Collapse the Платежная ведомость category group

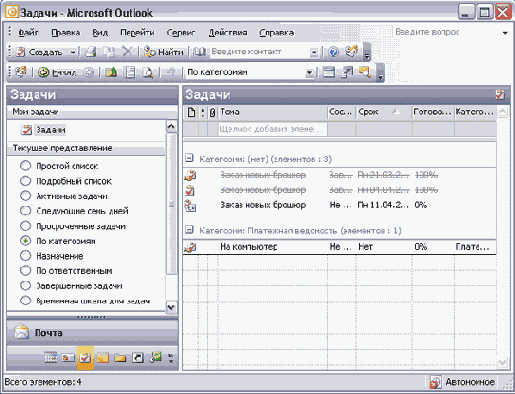[x=189, y=230]
